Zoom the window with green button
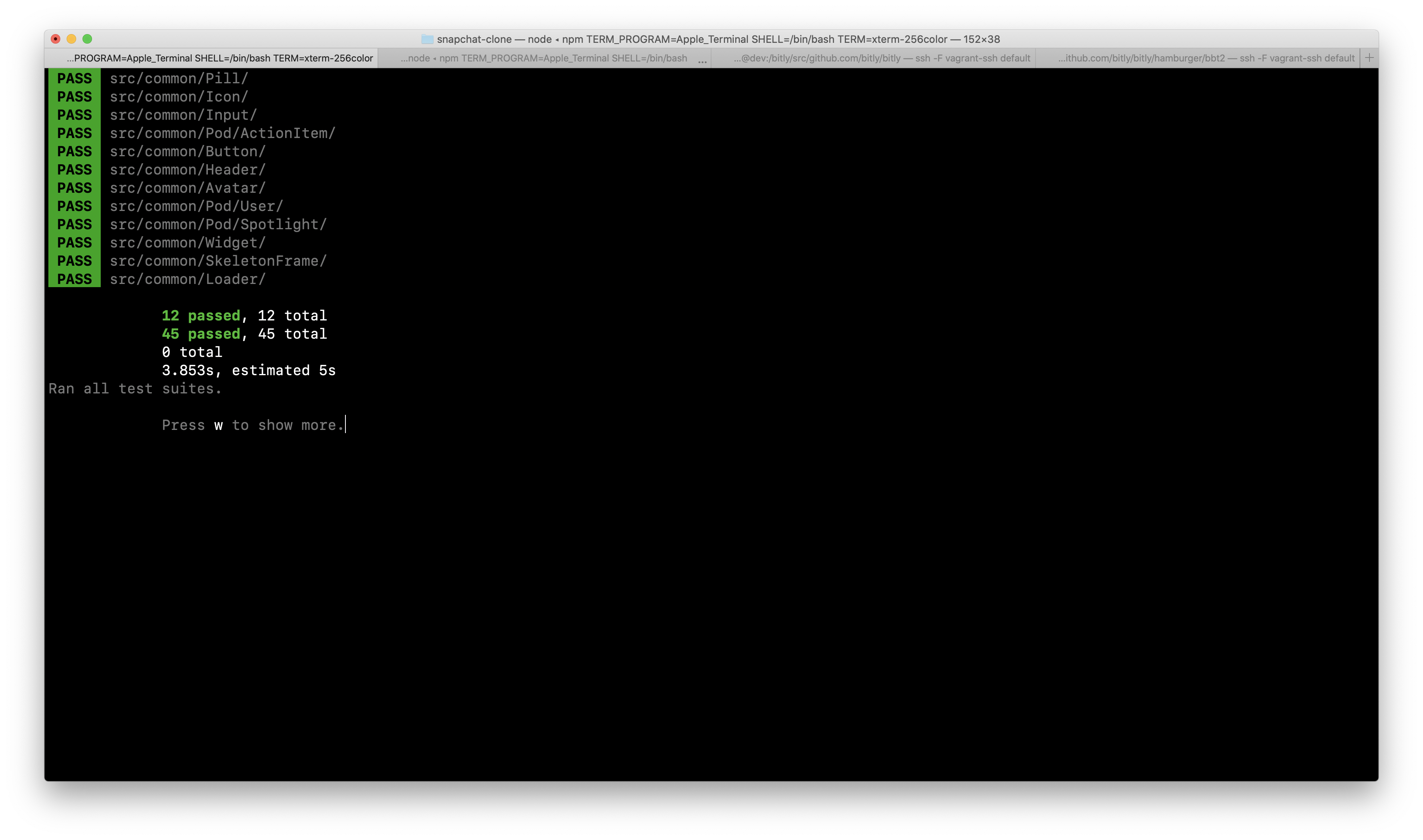 (87, 39)
